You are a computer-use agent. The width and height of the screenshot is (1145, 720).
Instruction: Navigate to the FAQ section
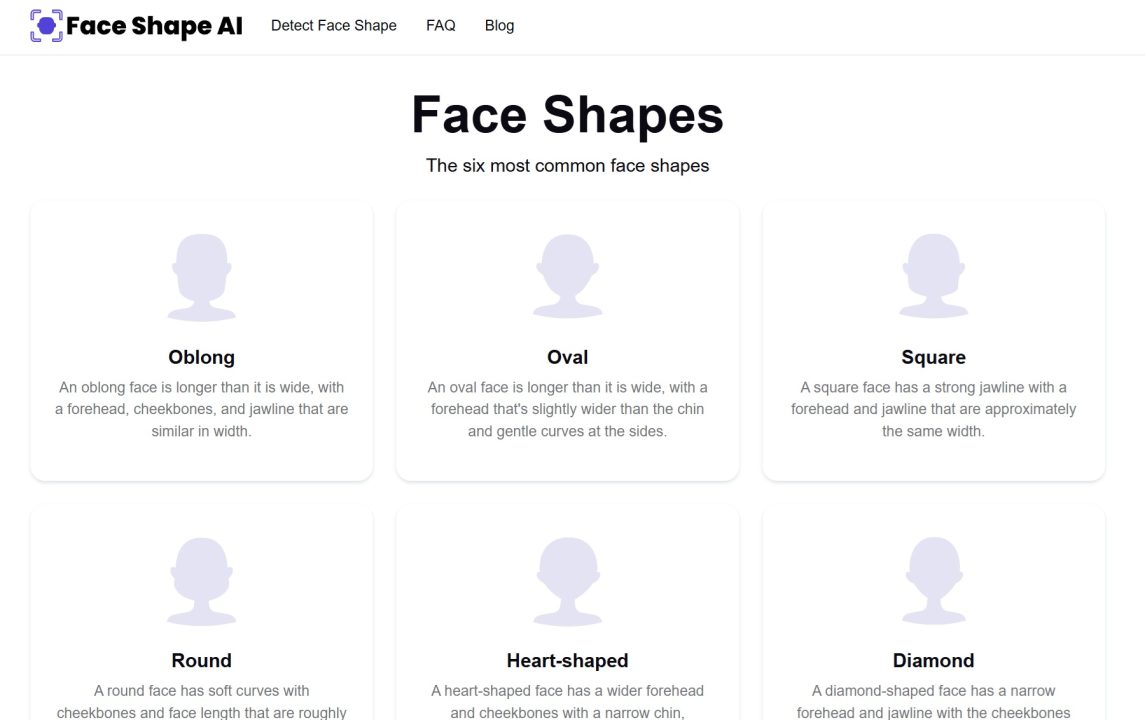pyautogui.click(x=440, y=25)
